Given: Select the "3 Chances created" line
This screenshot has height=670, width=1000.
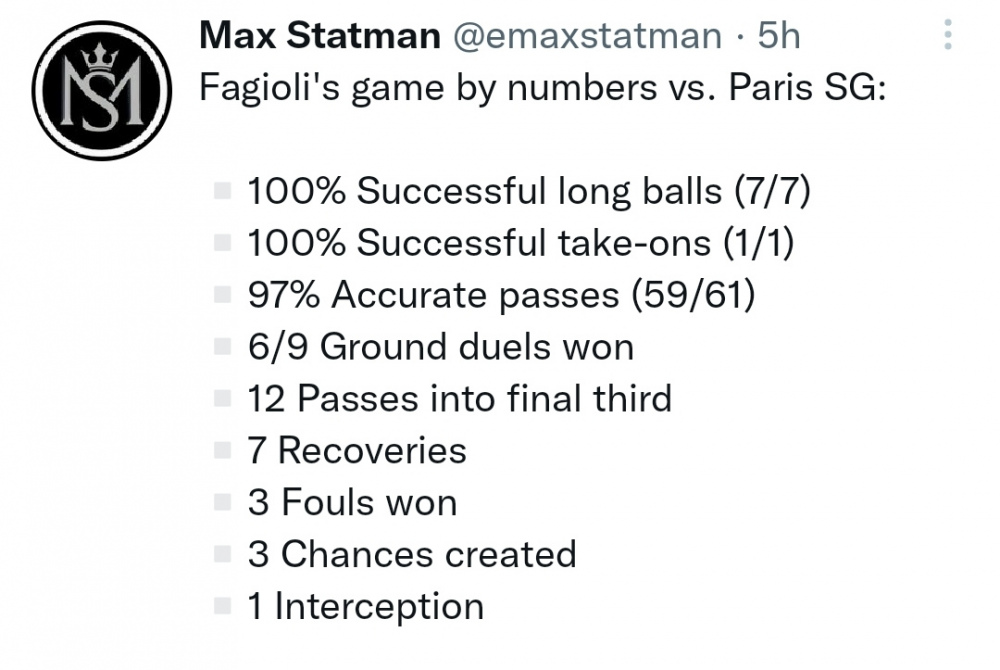Looking at the screenshot, I should pos(412,554).
